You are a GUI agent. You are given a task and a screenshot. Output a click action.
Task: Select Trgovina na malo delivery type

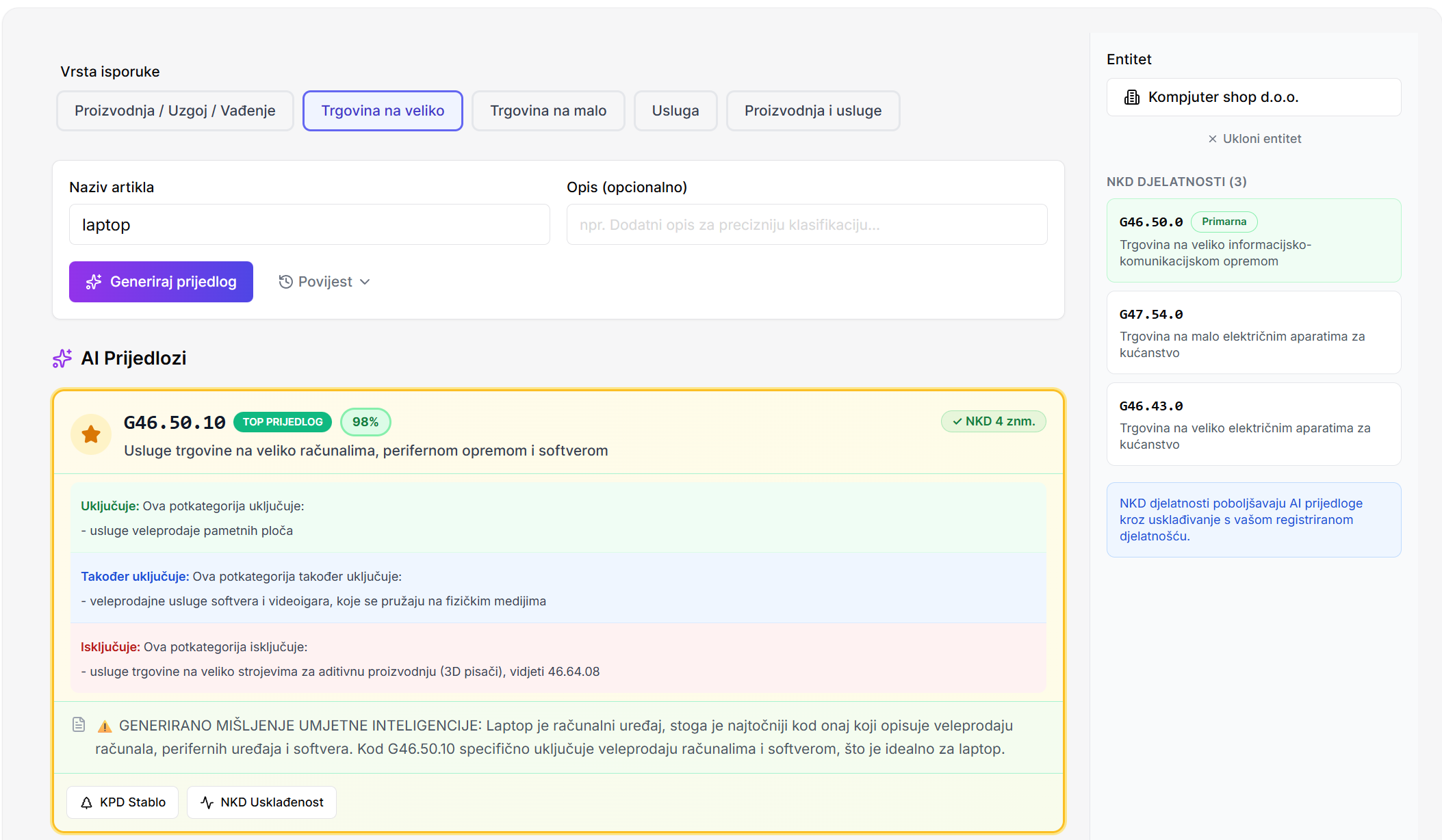[x=548, y=111]
